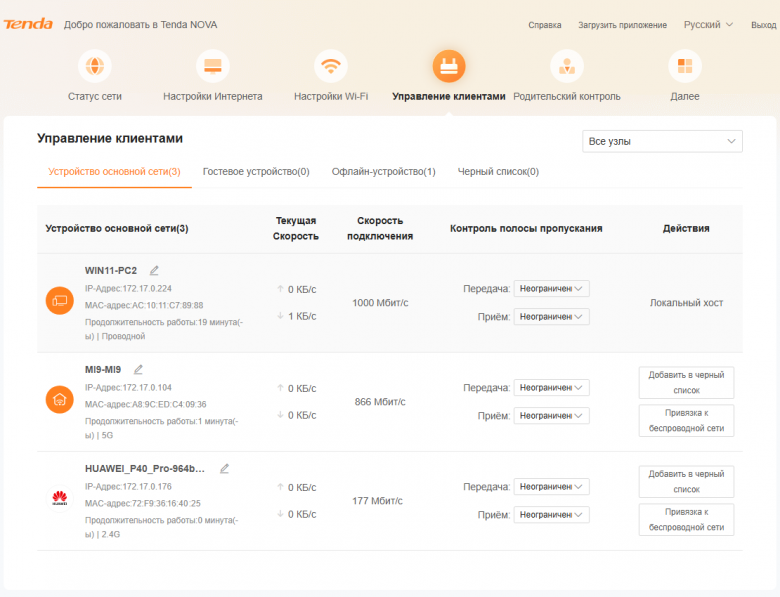This screenshot has width=780, height=597.
Task: Expand the 'Все узлы' node dropdown
Action: tap(662, 141)
